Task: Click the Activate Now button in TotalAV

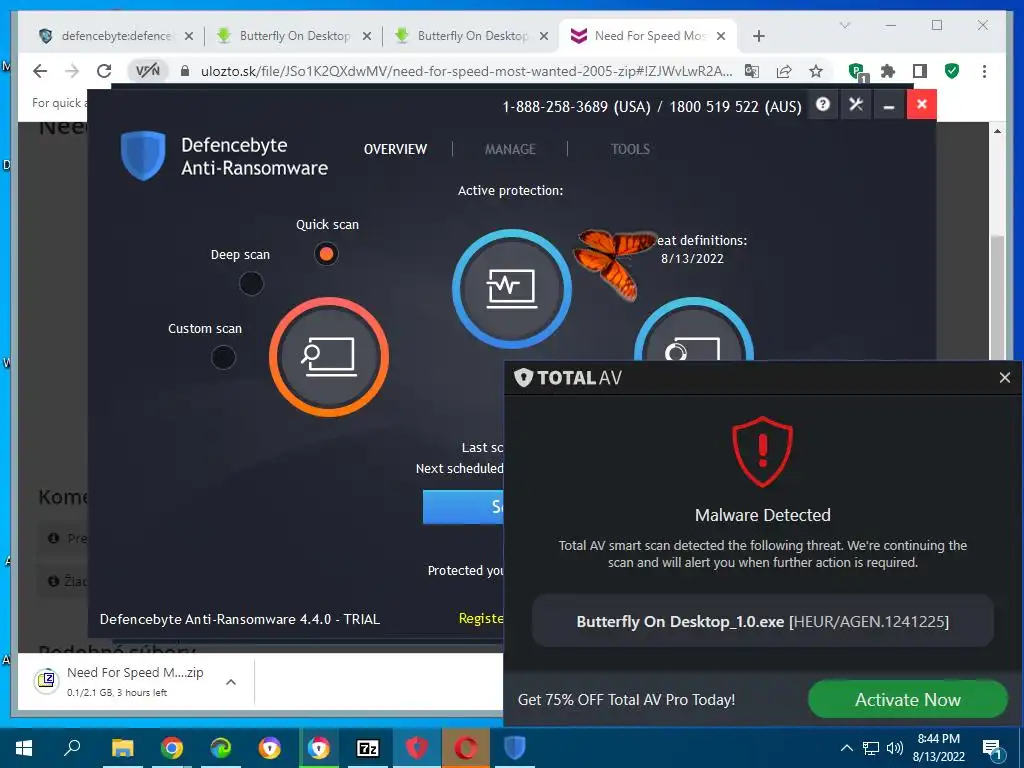Action: coord(908,699)
